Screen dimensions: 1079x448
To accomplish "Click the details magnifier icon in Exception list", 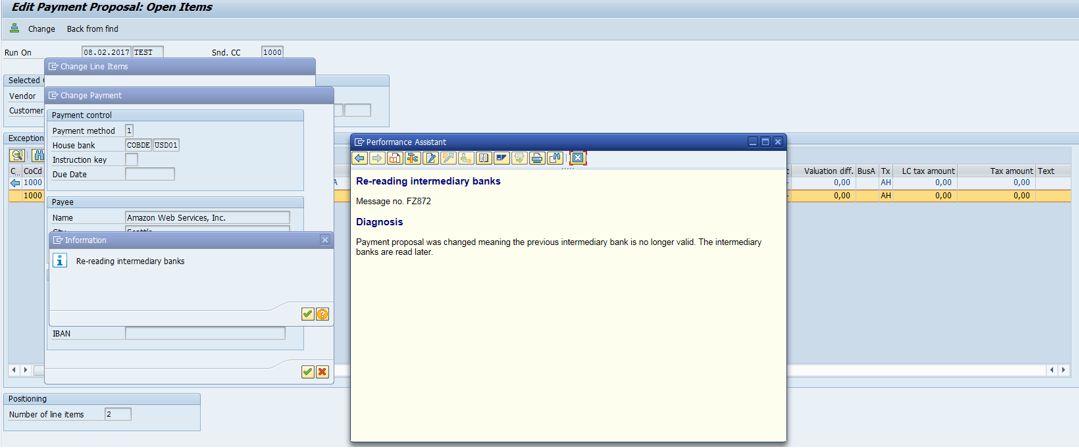I will [x=17, y=155].
